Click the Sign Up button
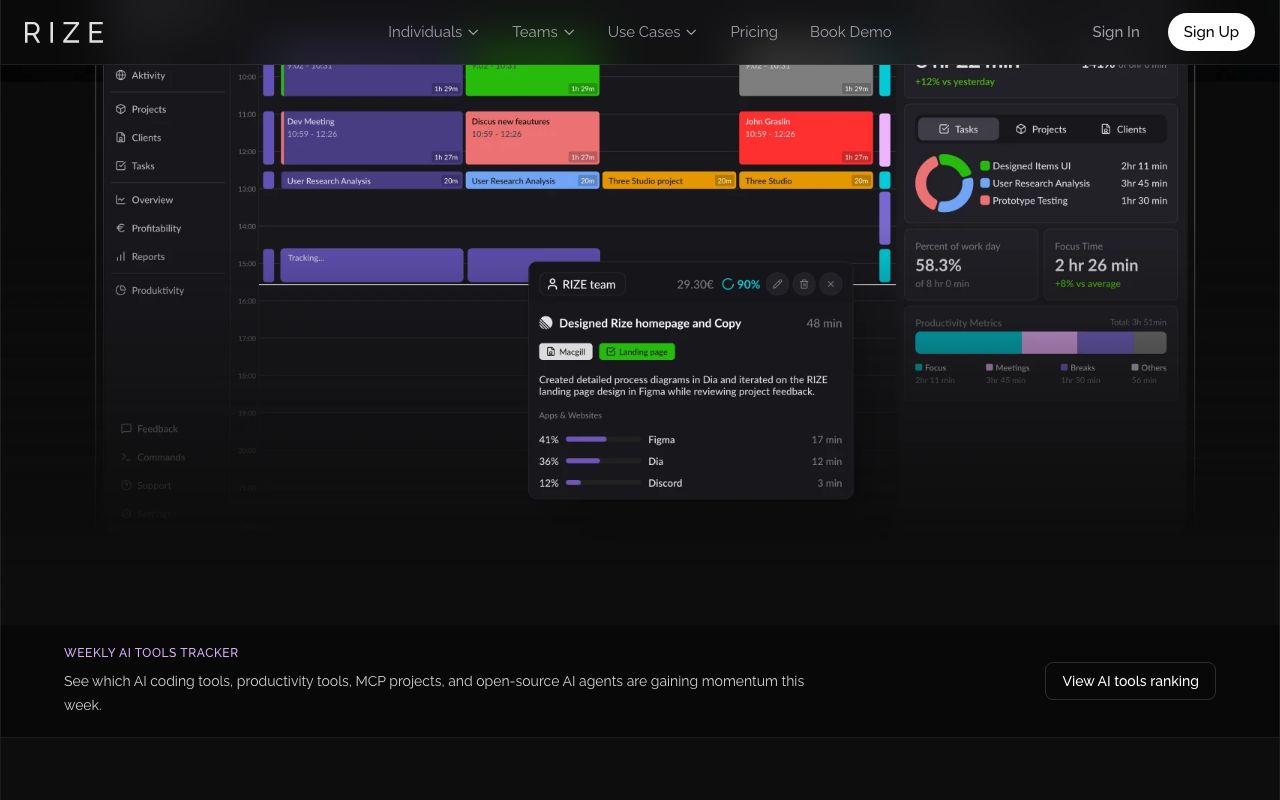Screen dimensions: 1280x800 pos(1211,32)
